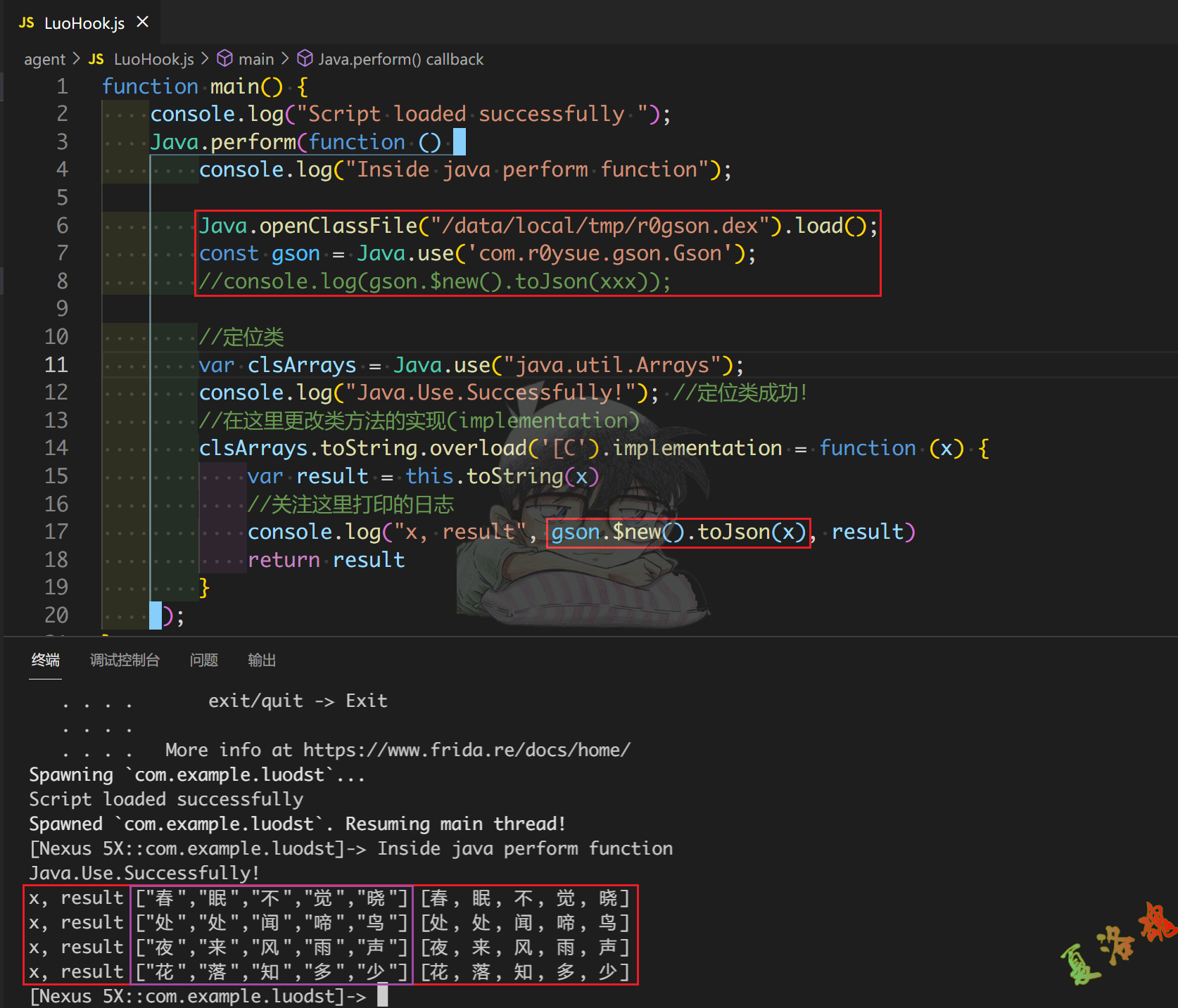Focus the terminal prompt on the last line
1178x1008 pixels.
(x=382, y=996)
